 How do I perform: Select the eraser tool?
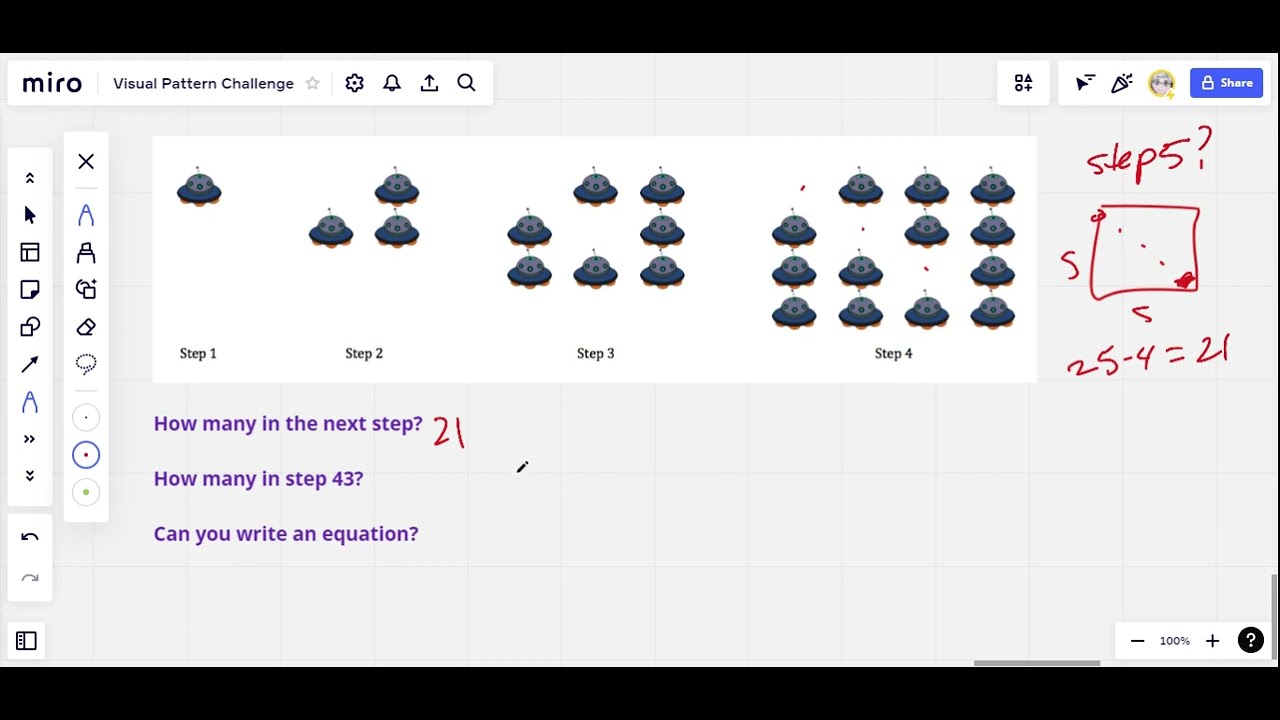click(86, 327)
